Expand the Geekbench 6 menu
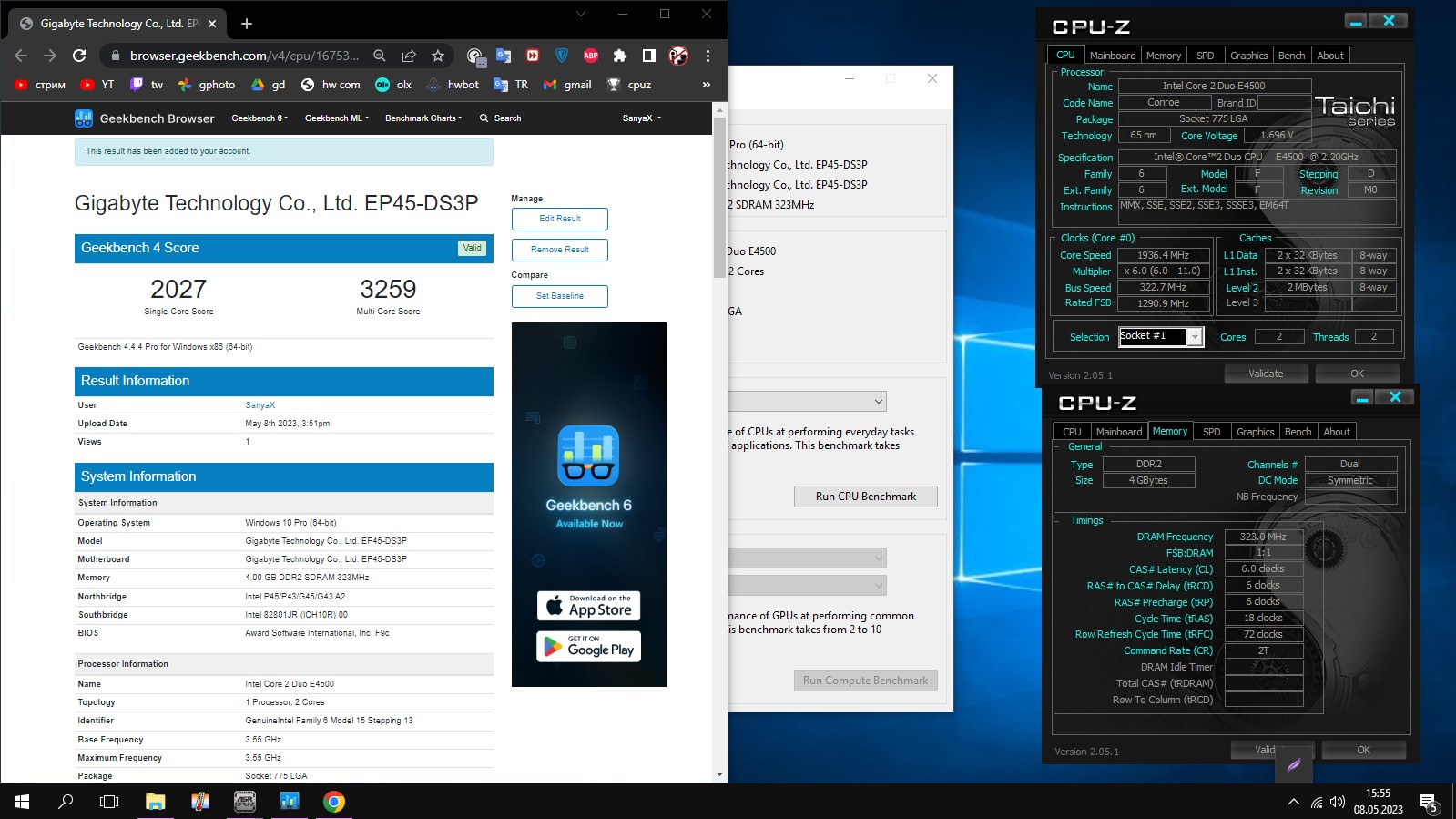Viewport: 1456px width, 819px height. click(x=260, y=118)
